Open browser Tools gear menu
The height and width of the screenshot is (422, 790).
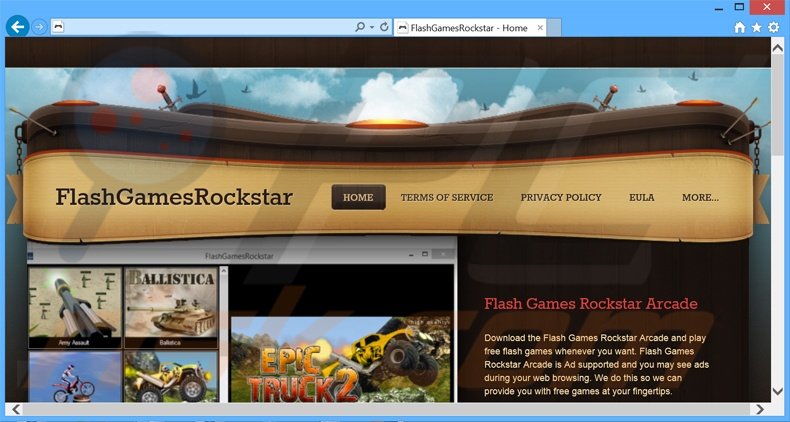pyautogui.click(x=774, y=28)
